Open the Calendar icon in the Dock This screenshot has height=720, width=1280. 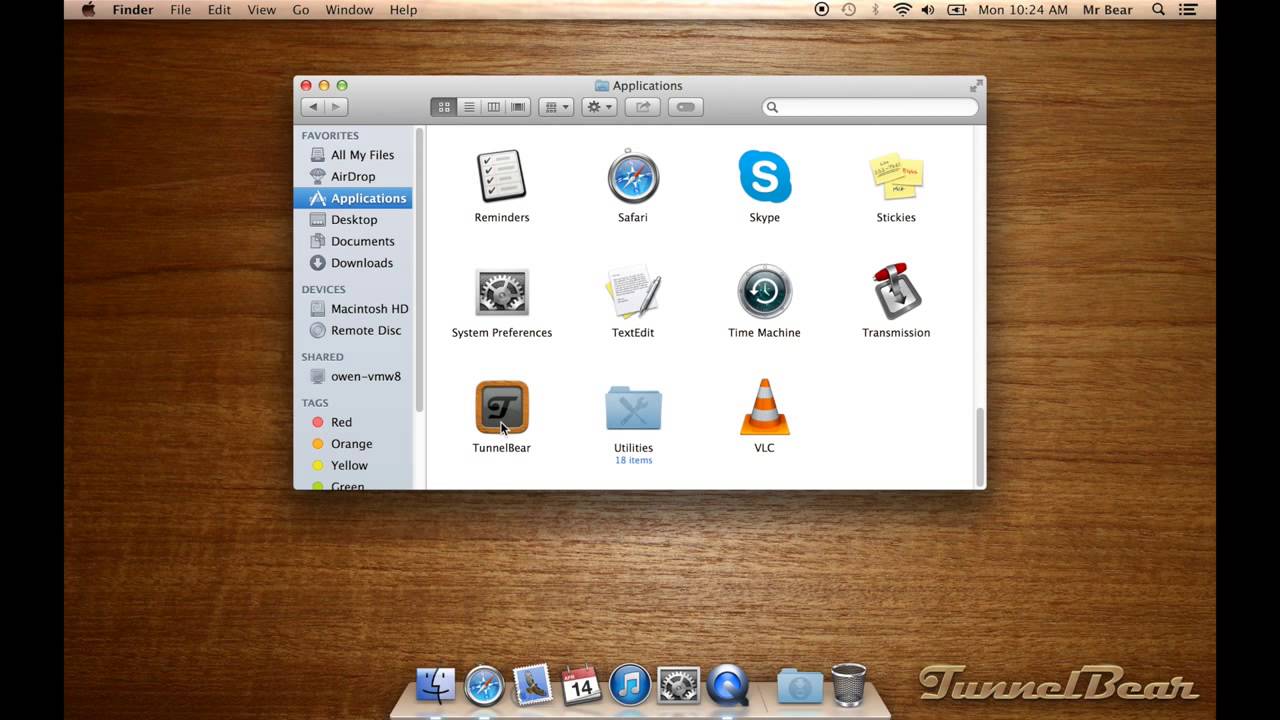click(581, 686)
